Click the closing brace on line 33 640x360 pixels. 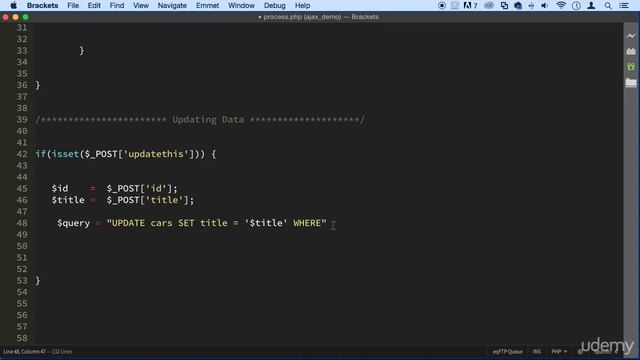click(82, 51)
